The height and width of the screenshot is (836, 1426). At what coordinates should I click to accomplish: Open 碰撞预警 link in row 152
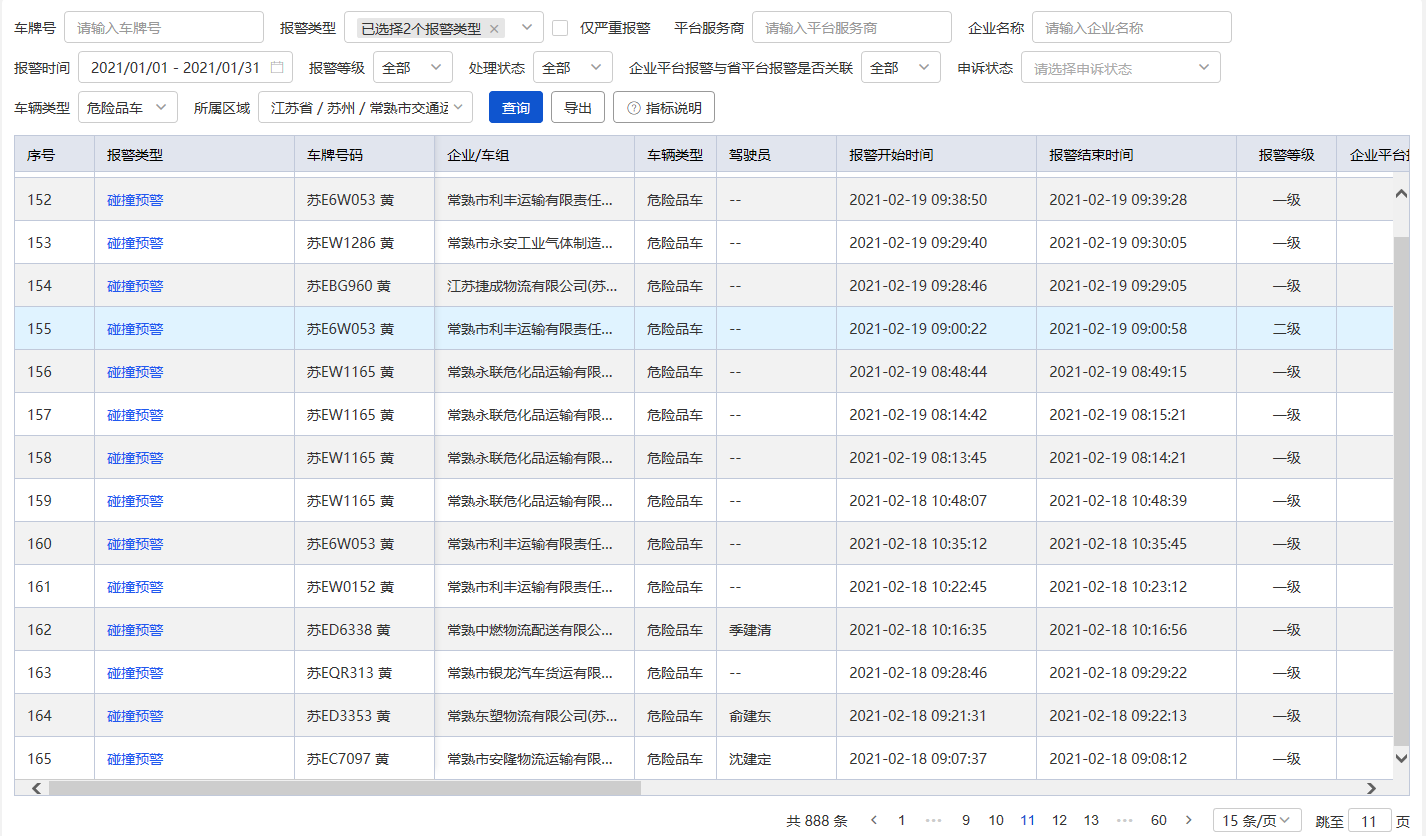(x=135, y=200)
